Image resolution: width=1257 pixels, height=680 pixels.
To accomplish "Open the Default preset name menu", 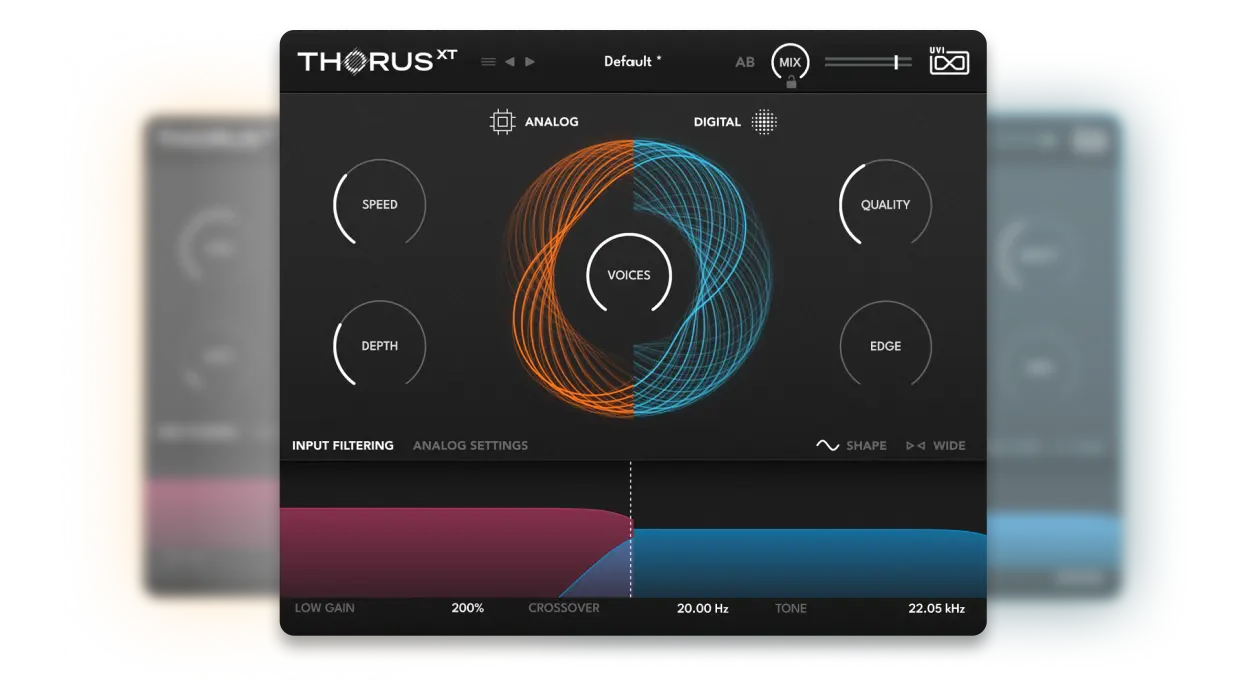I will pyautogui.click(x=633, y=61).
